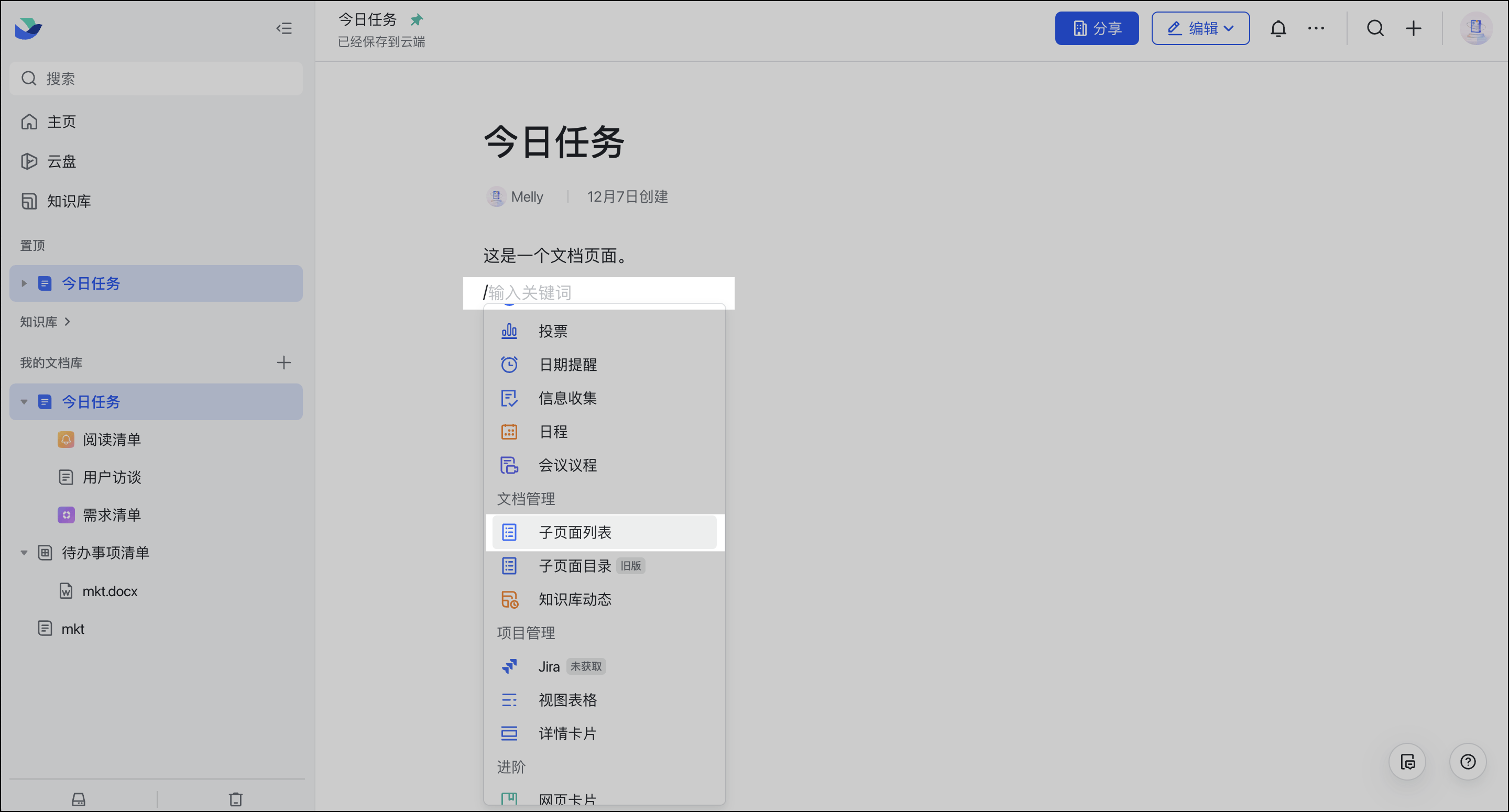Expand the 待办事项清单 tree item
Screen dimensions: 1509x812
24,552
